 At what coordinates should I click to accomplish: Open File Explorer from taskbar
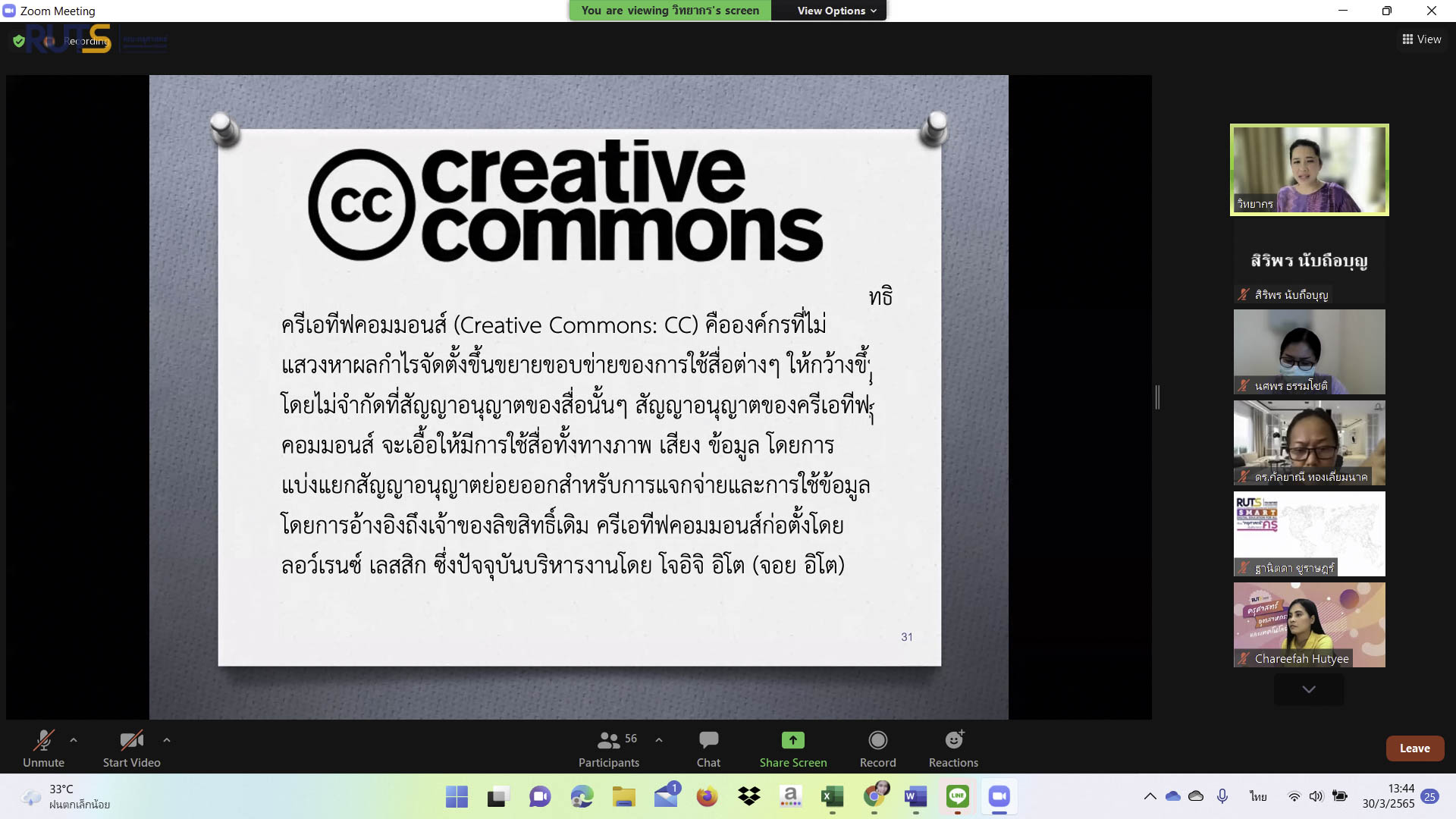point(623,797)
